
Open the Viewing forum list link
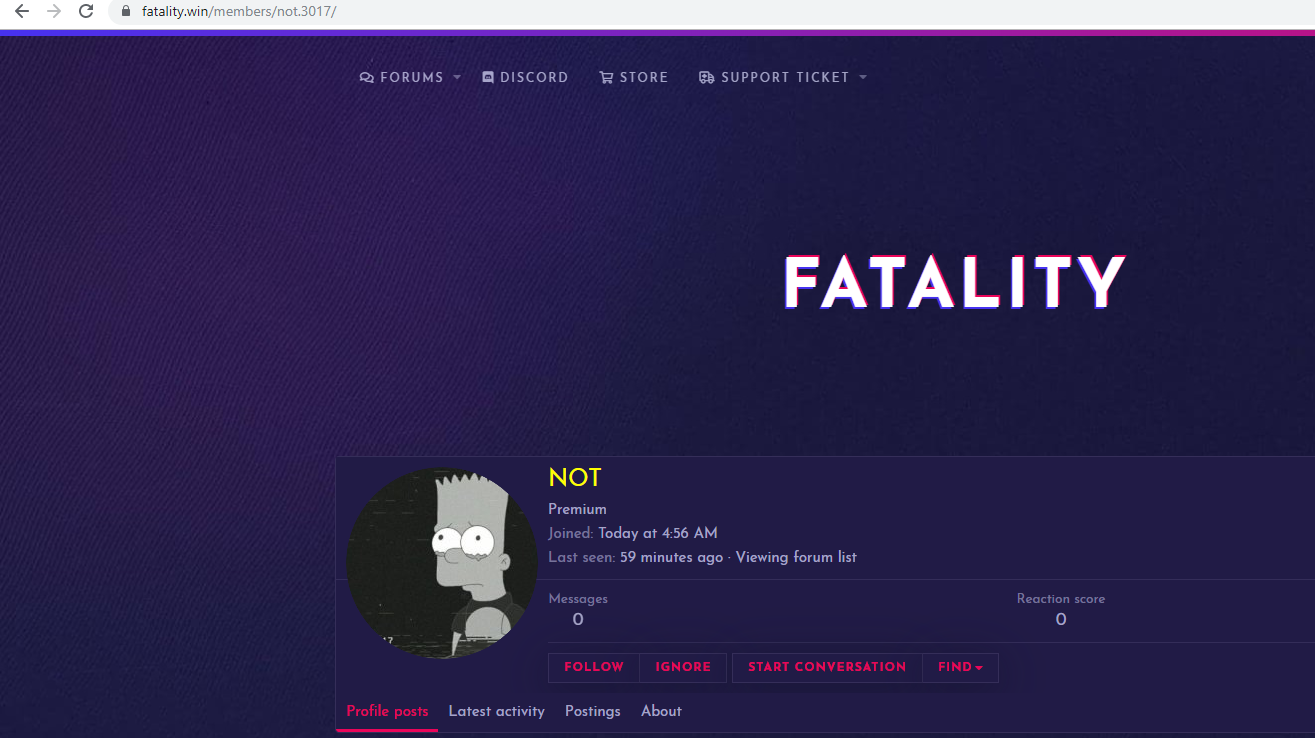[x=796, y=557]
